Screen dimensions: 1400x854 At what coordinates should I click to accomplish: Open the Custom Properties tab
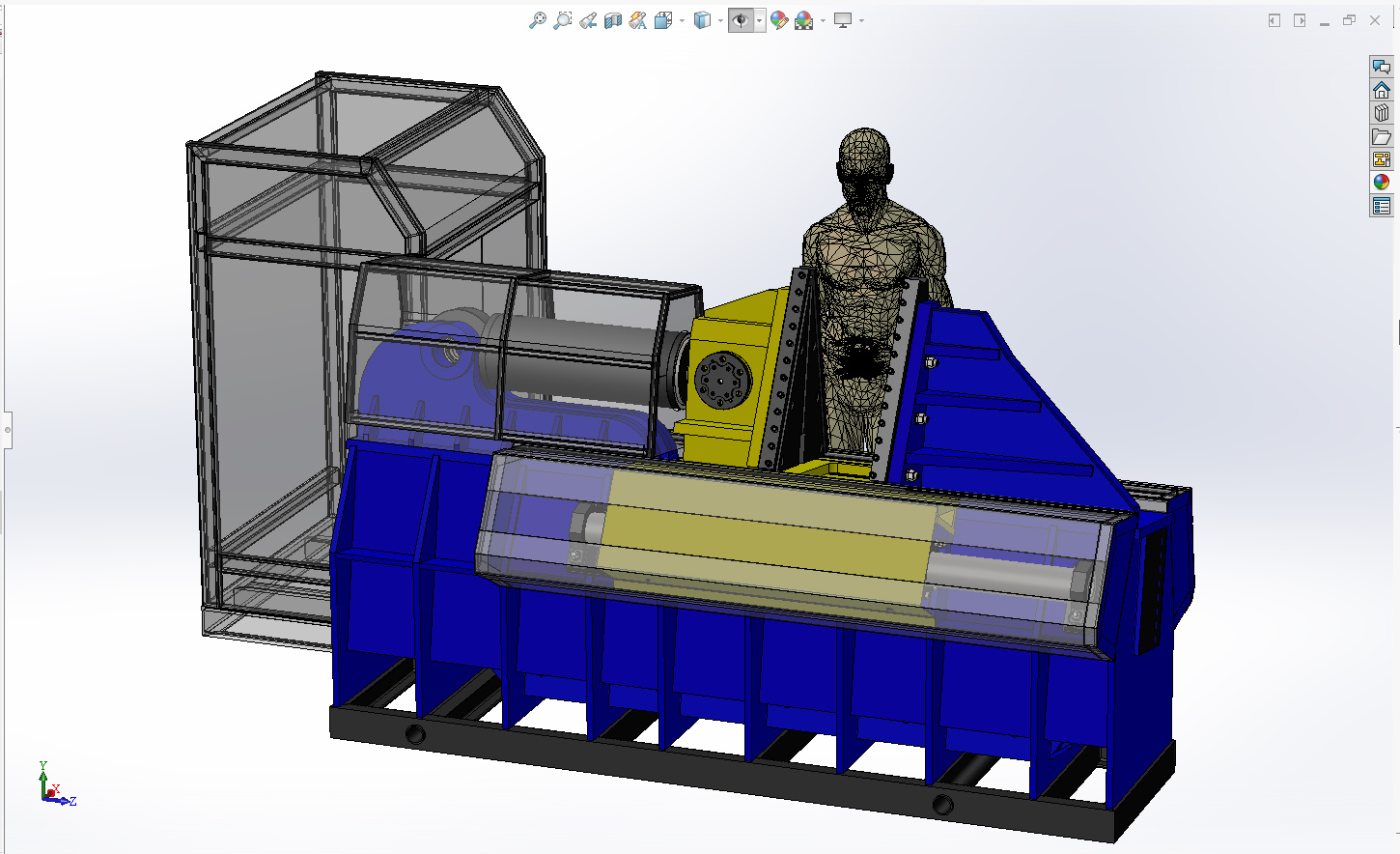pos(1382,206)
